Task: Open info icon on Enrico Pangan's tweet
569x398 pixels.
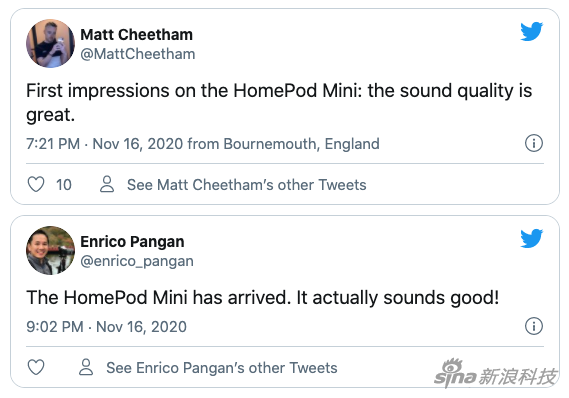Action: (x=534, y=326)
